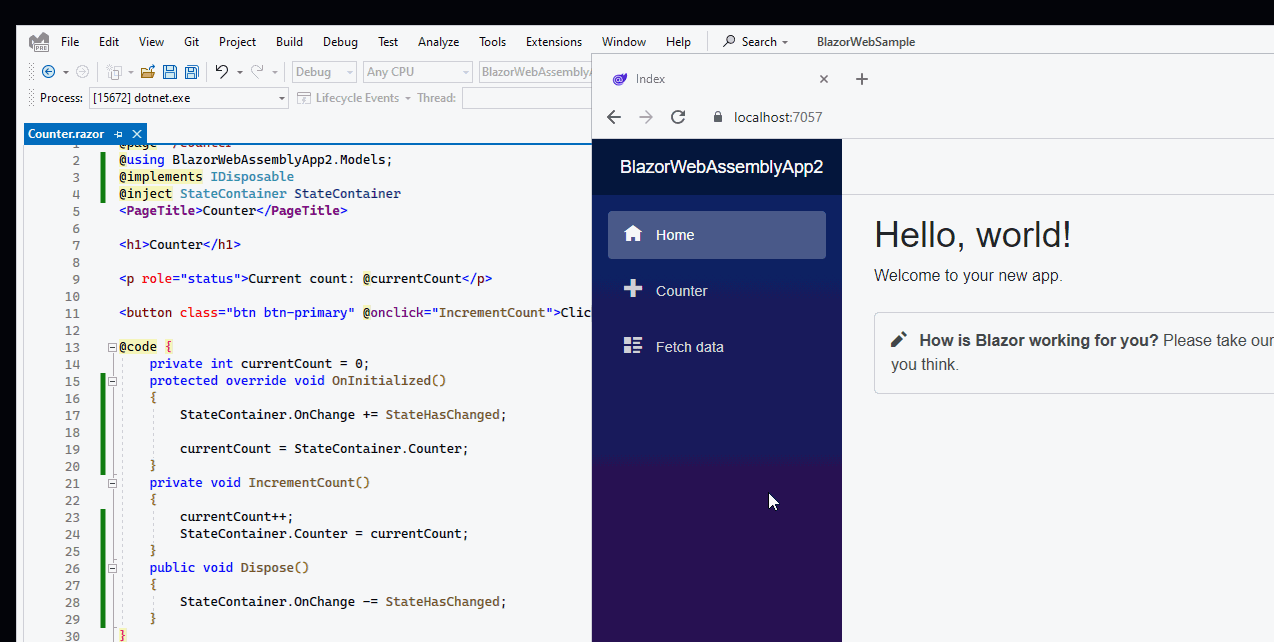Viewport: 1274px width, 642px height.
Task: Open a new browser tab
Action: 861,78
